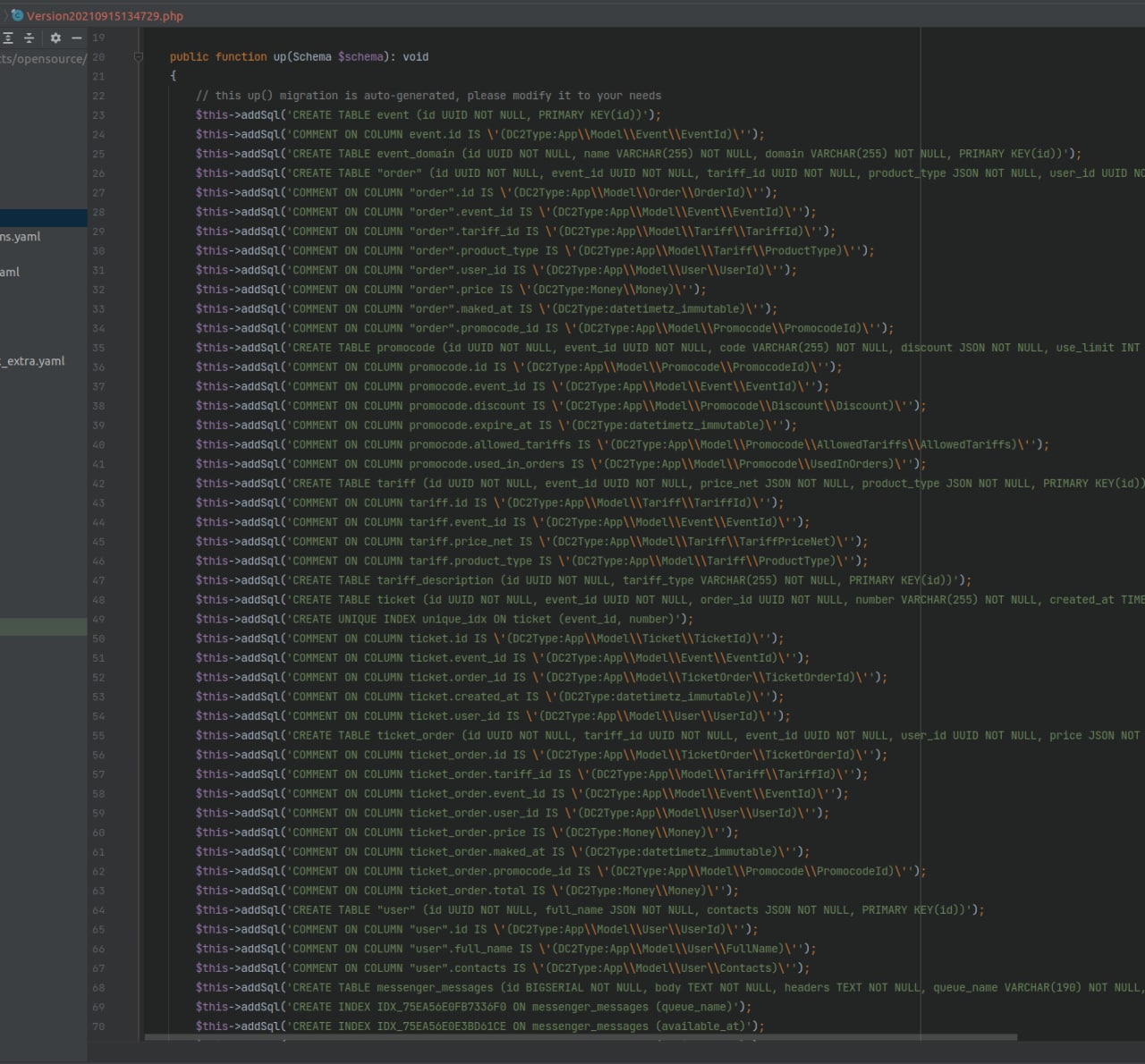Select the truncated aml file in tree
Viewport: 1145px width, 1064px height.
11,272
